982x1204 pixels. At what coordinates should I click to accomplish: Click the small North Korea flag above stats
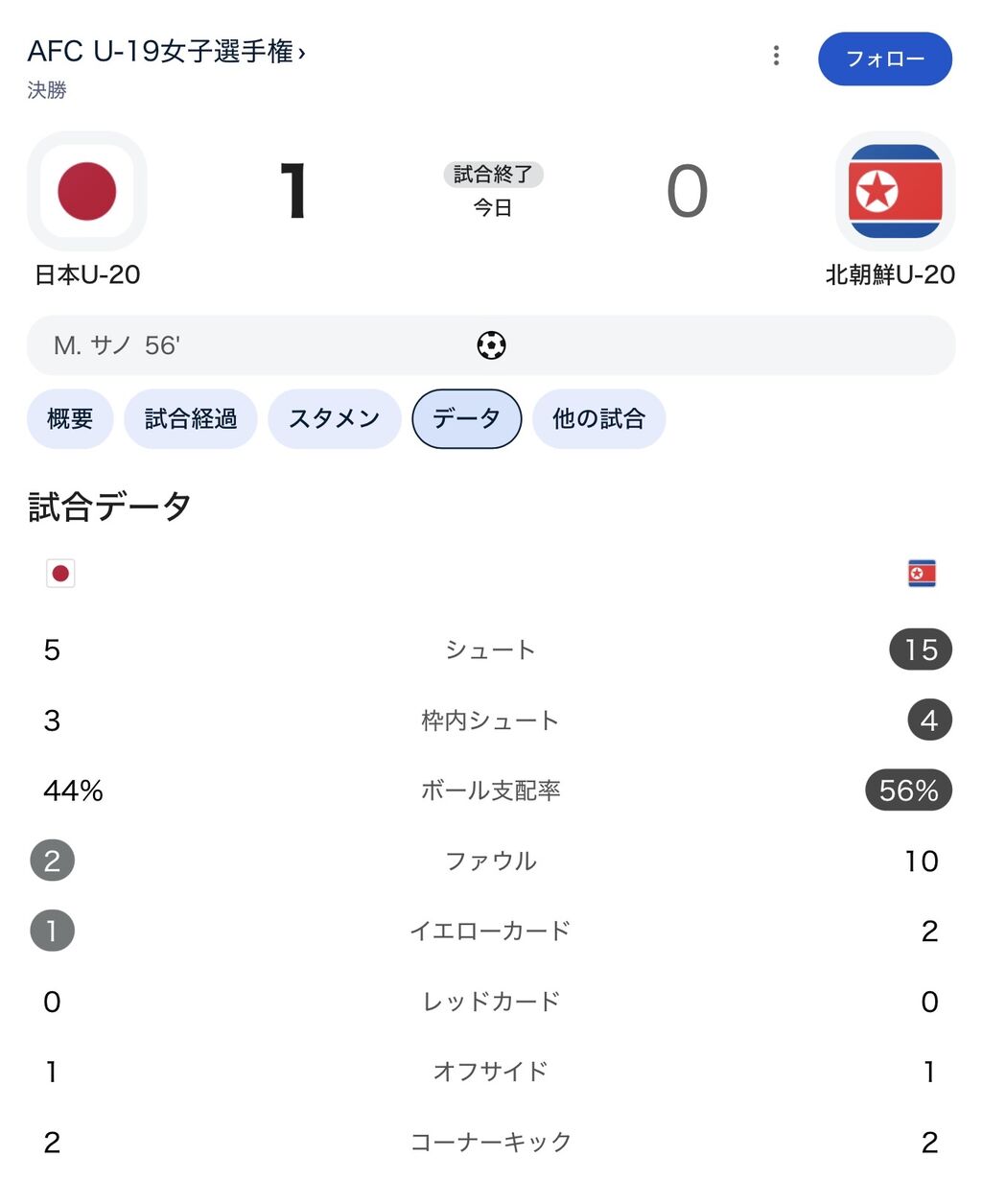coord(922,574)
